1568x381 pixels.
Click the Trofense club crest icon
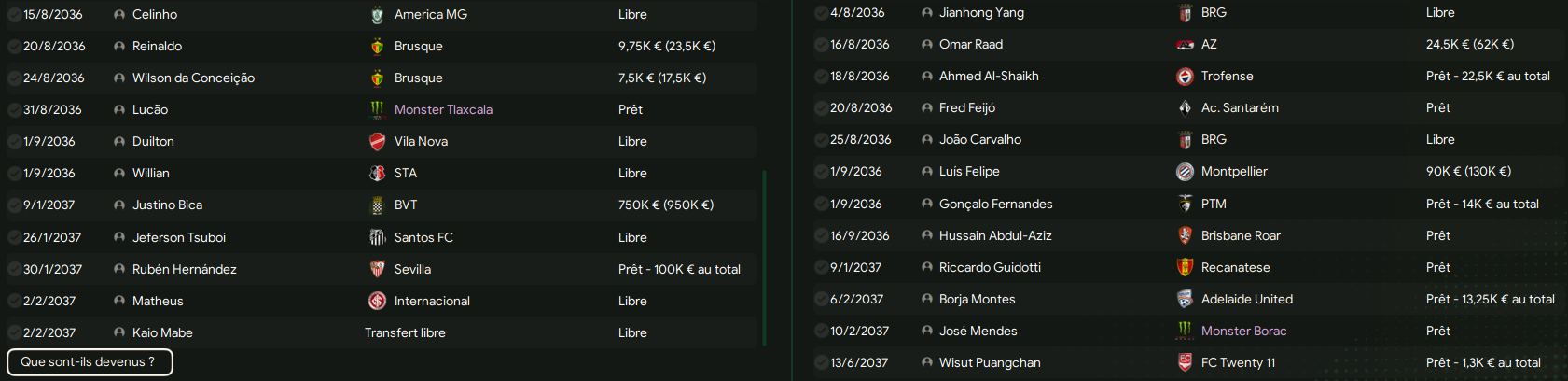(x=1185, y=77)
